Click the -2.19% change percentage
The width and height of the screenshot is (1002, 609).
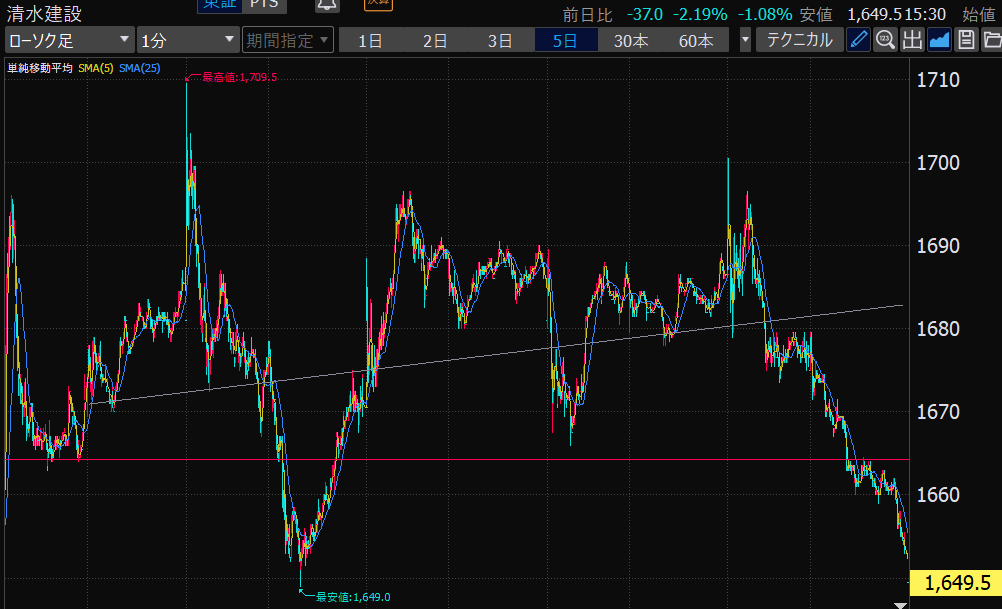700,14
